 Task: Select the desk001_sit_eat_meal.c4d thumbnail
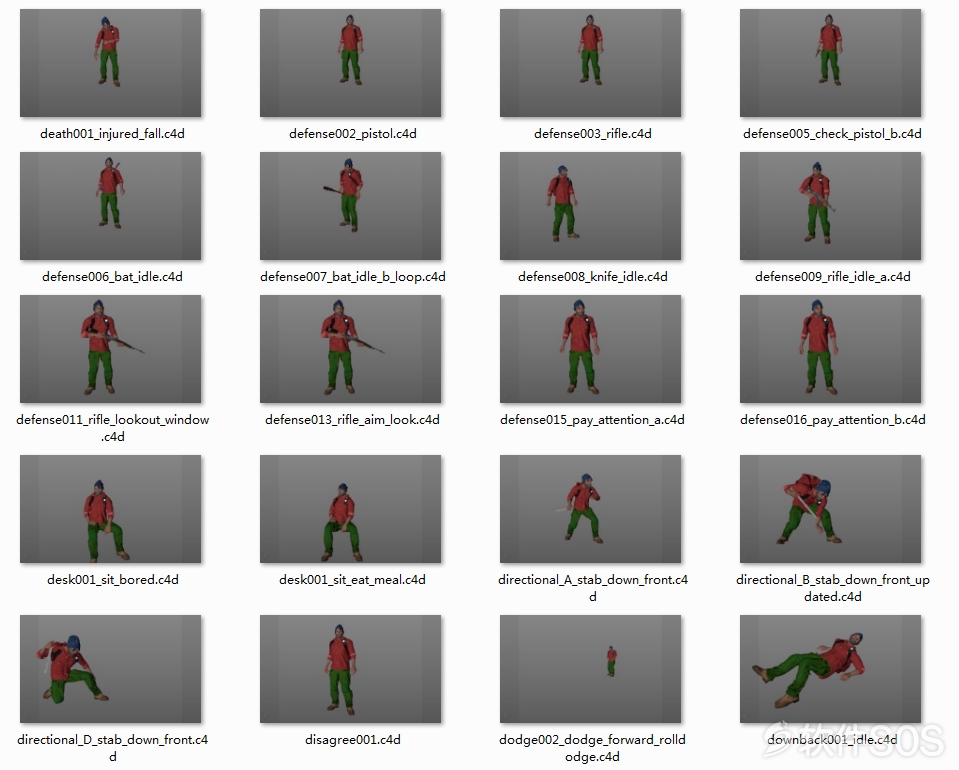tap(350, 509)
